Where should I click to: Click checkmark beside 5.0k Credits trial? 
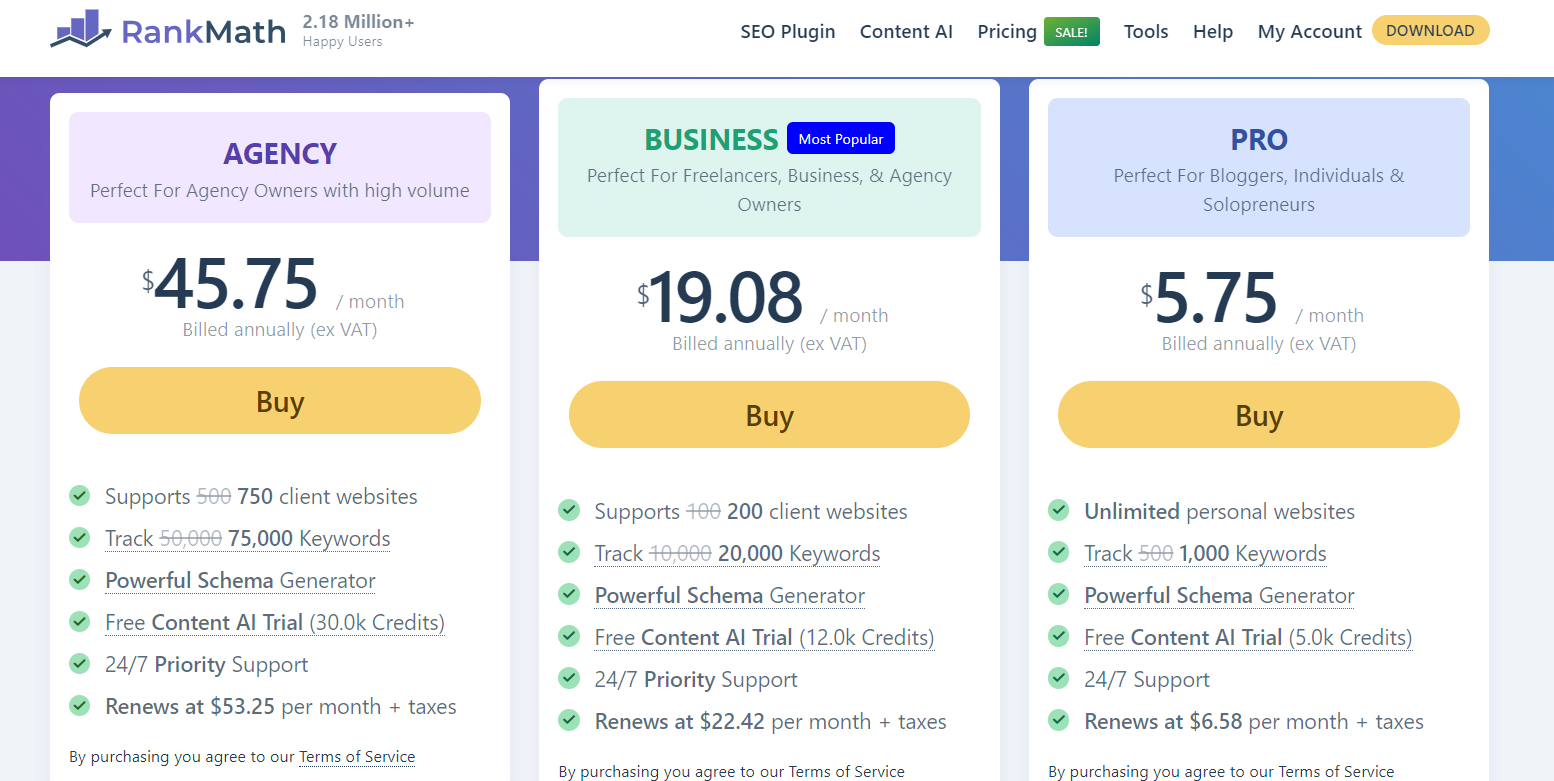[x=1059, y=636]
